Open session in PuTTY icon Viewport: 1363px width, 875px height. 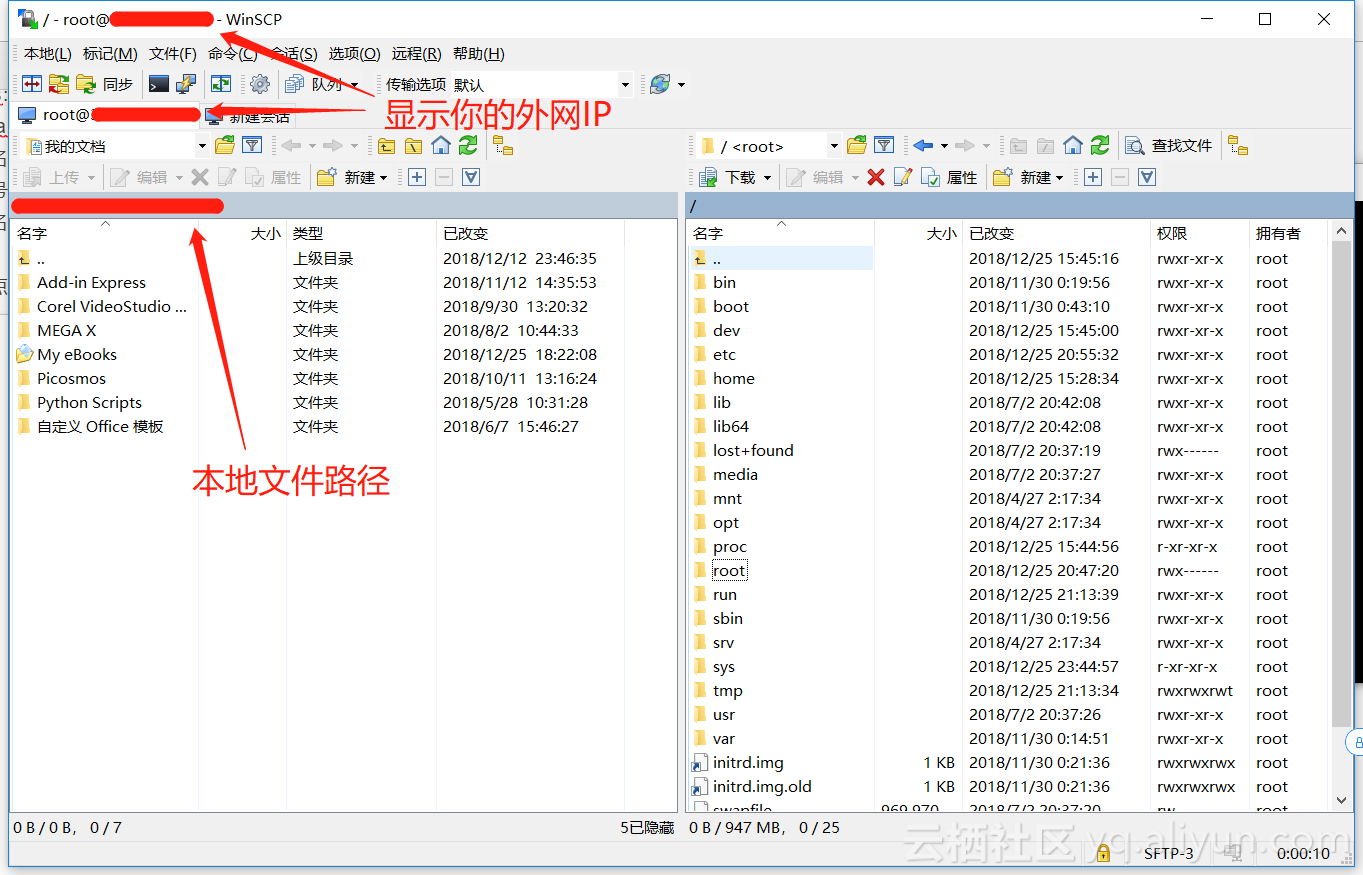(186, 85)
